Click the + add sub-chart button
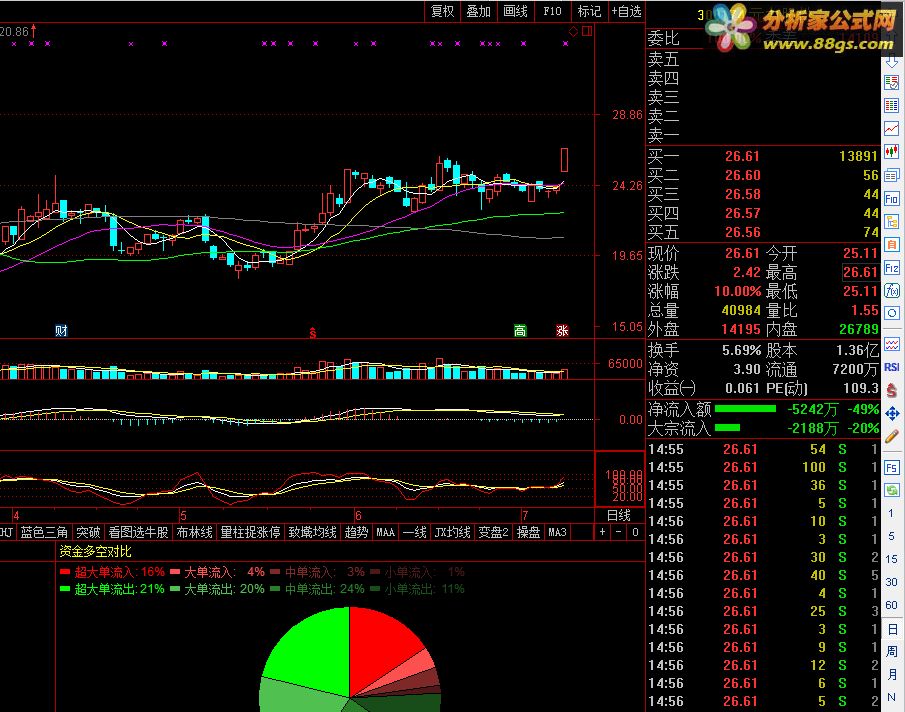Screen dimensions: 905x712 click(x=602, y=532)
